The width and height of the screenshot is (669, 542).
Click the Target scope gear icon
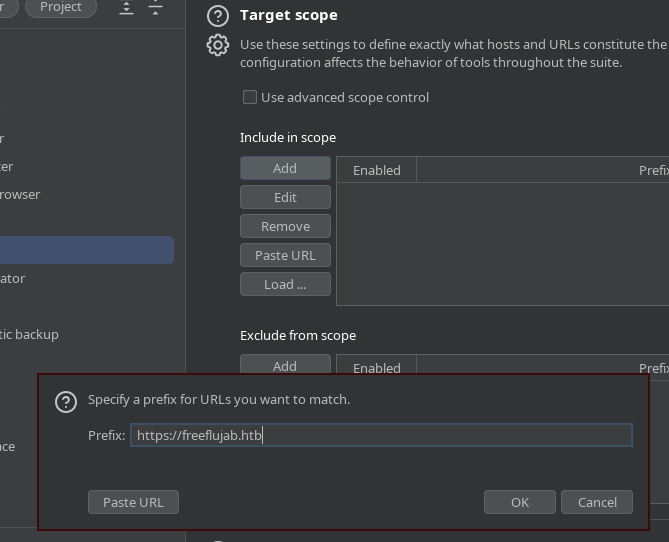click(x=217, y=45)
